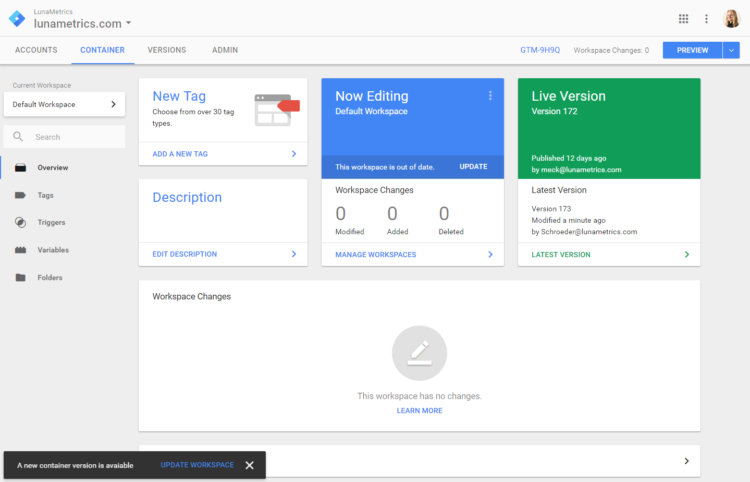
Task: Click the GTM-9H9Q container ID link
Action: 540,50
